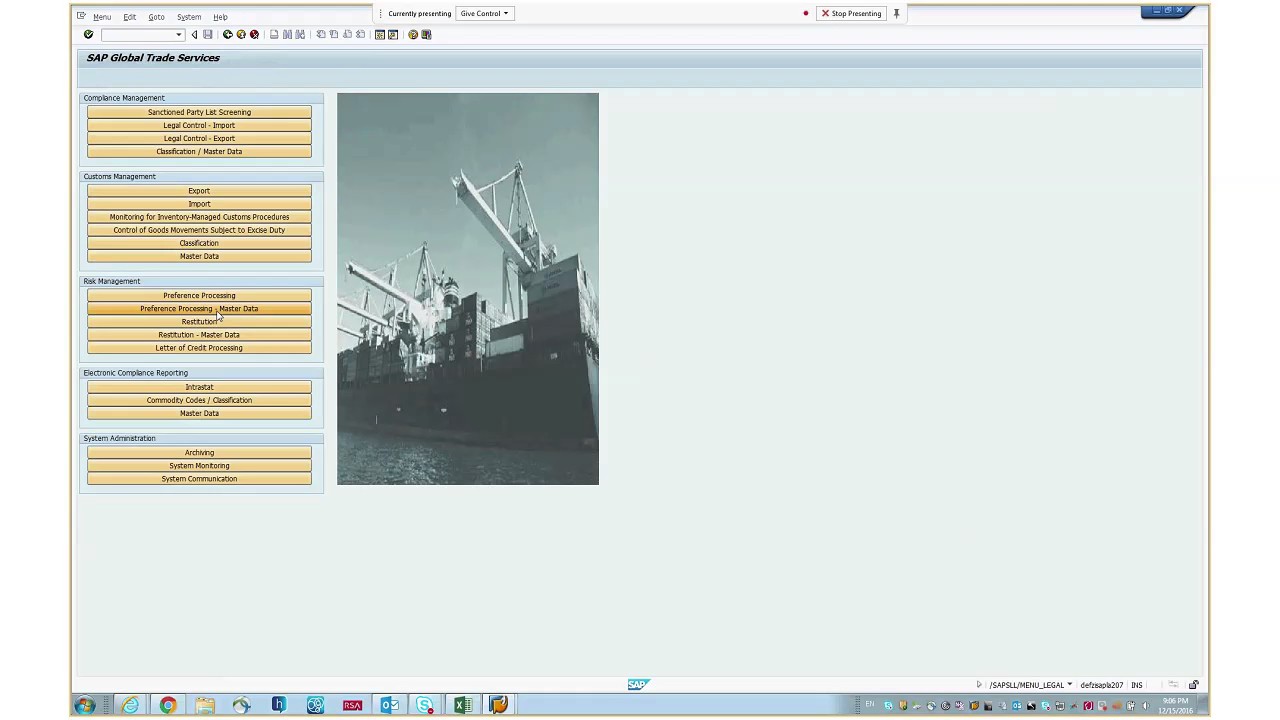The image size is (1280, 720).
Task: Open the System menu
Action: (189, 17)
